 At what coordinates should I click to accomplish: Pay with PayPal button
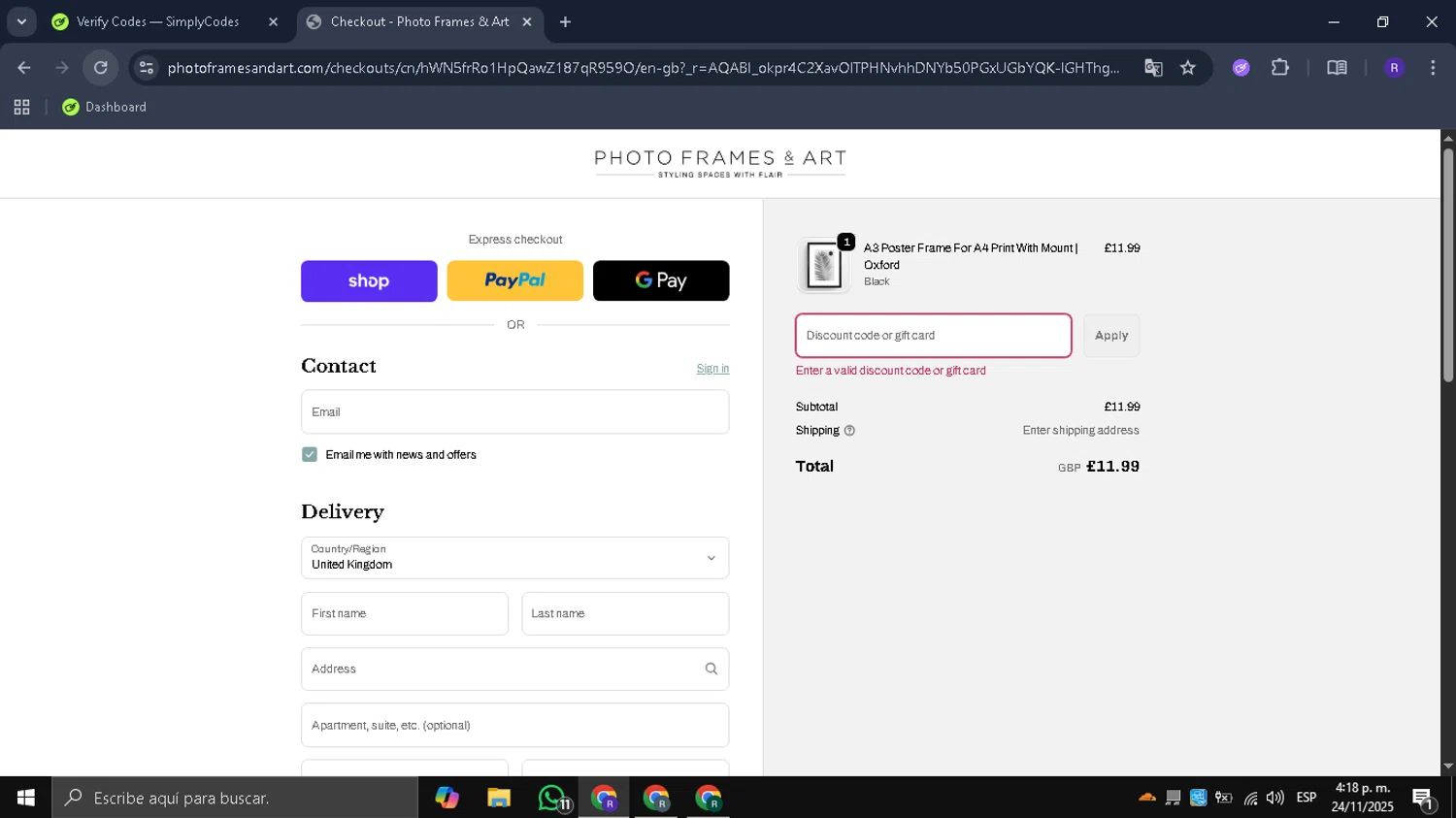click(x=515, y=280)
